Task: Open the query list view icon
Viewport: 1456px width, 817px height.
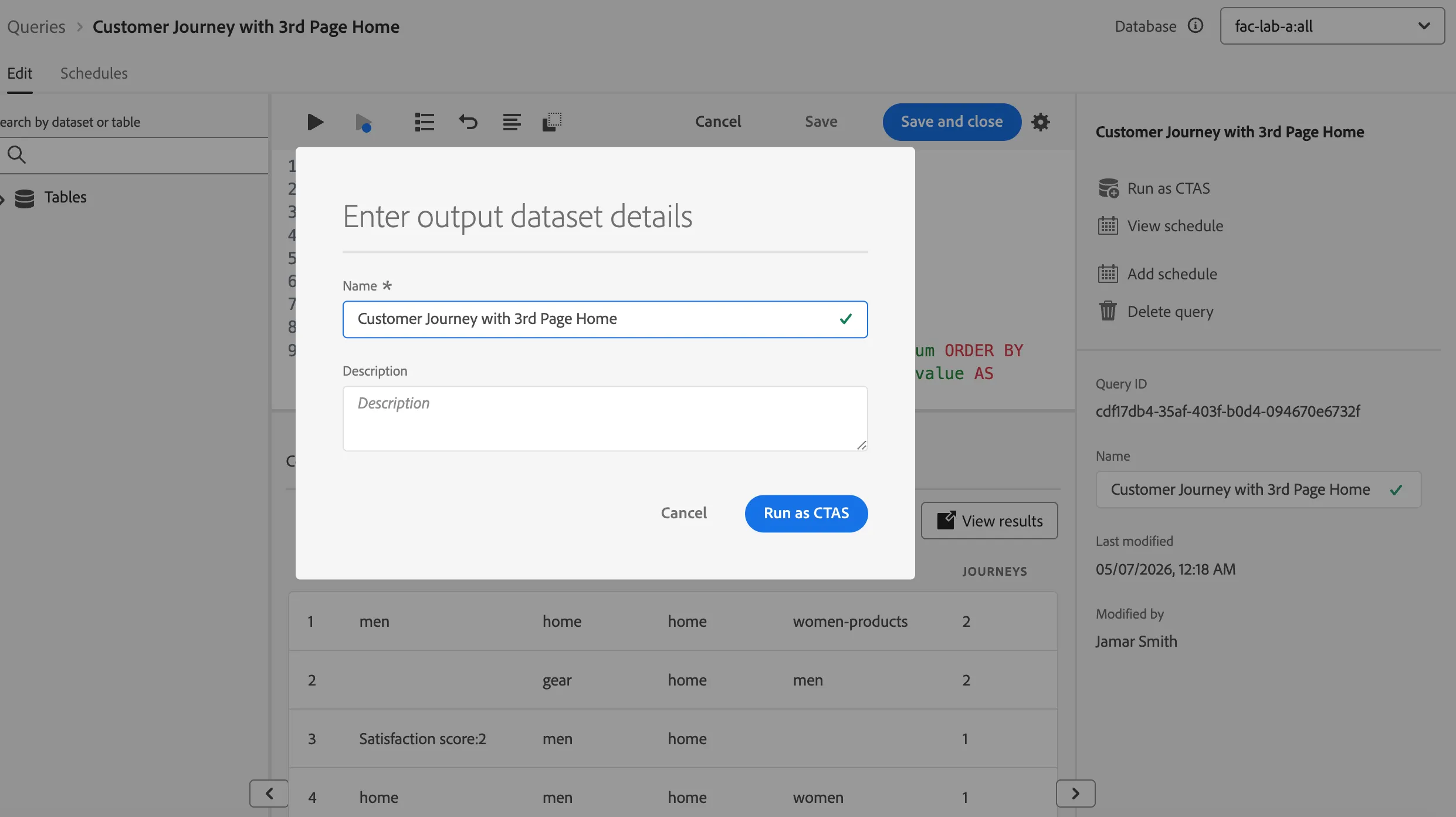Action: pos(424,122)
